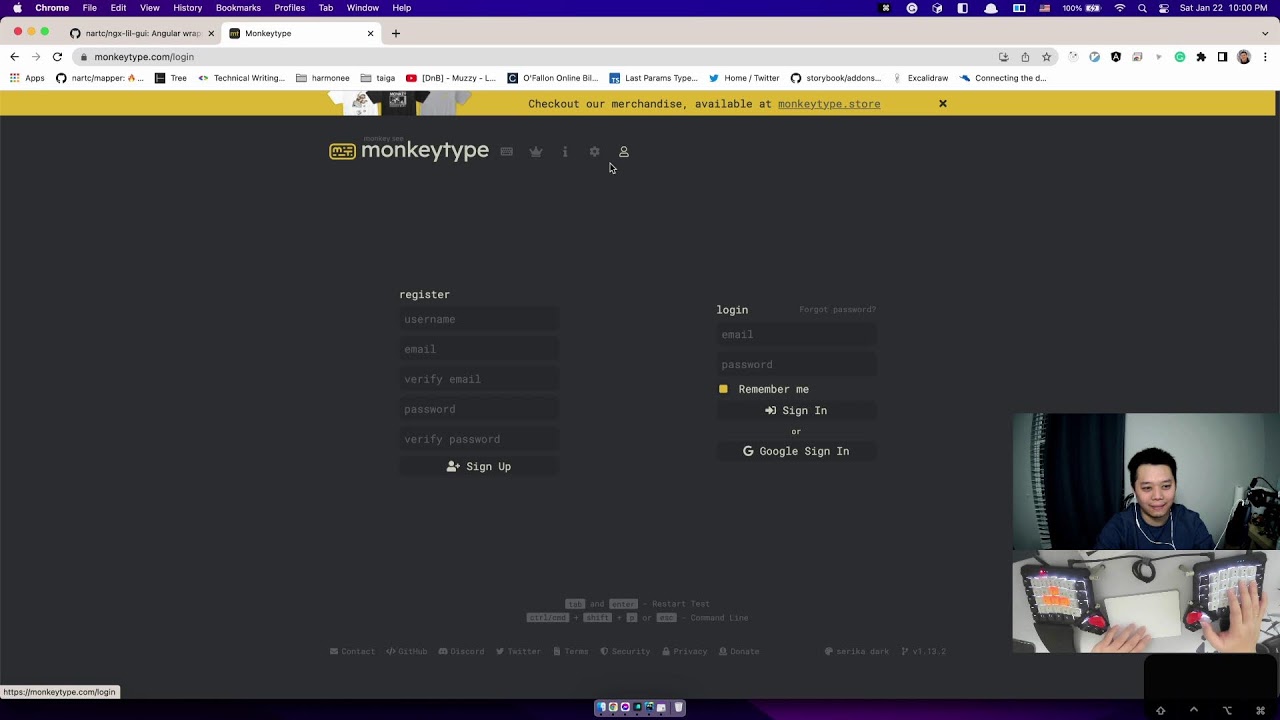Open the Chrome profile avatar
Image resolution: width=1280 pixels, height=720 pixels.
[x=1244, y=57]
